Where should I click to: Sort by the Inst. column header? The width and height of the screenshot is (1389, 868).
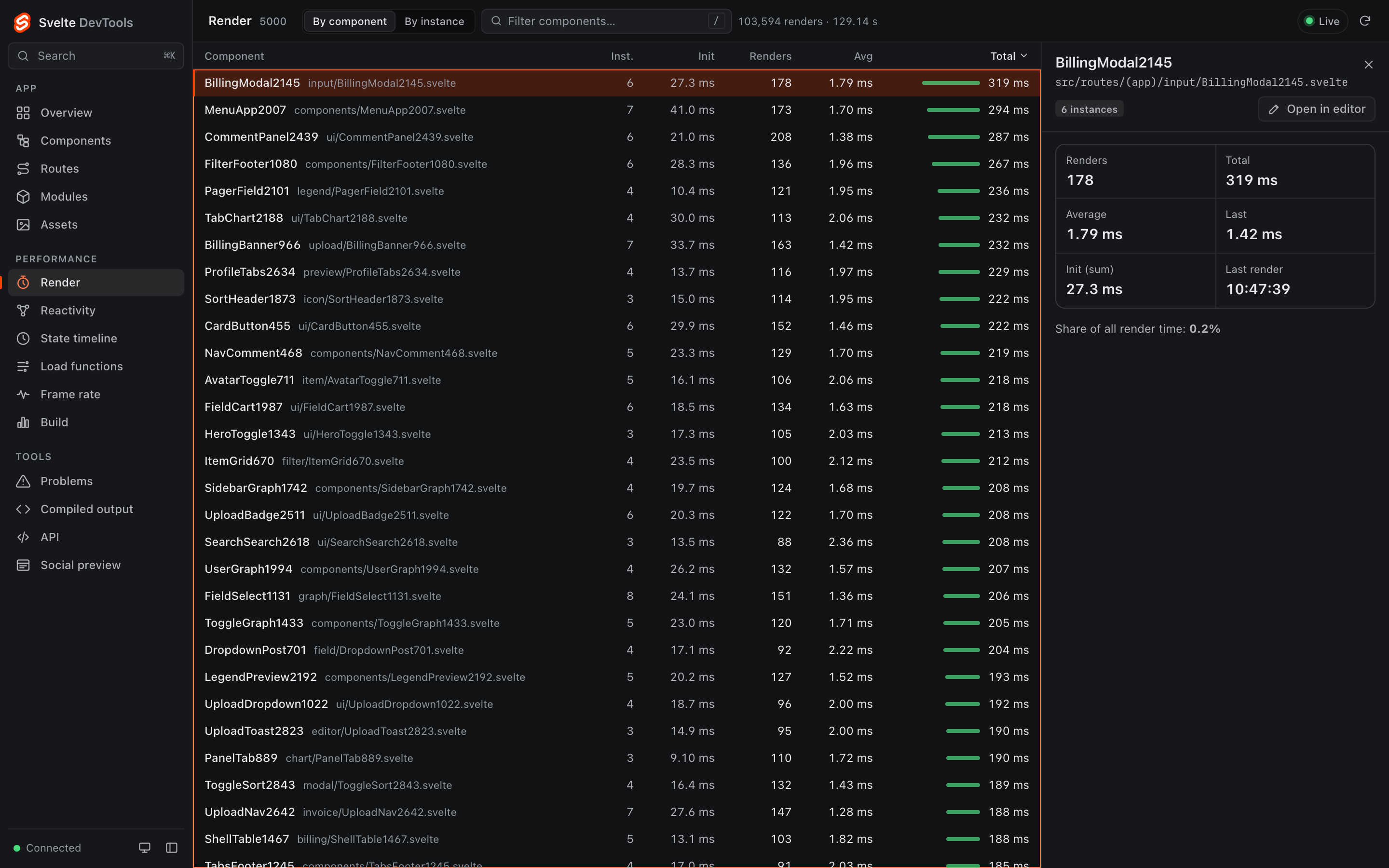point(622,55)
